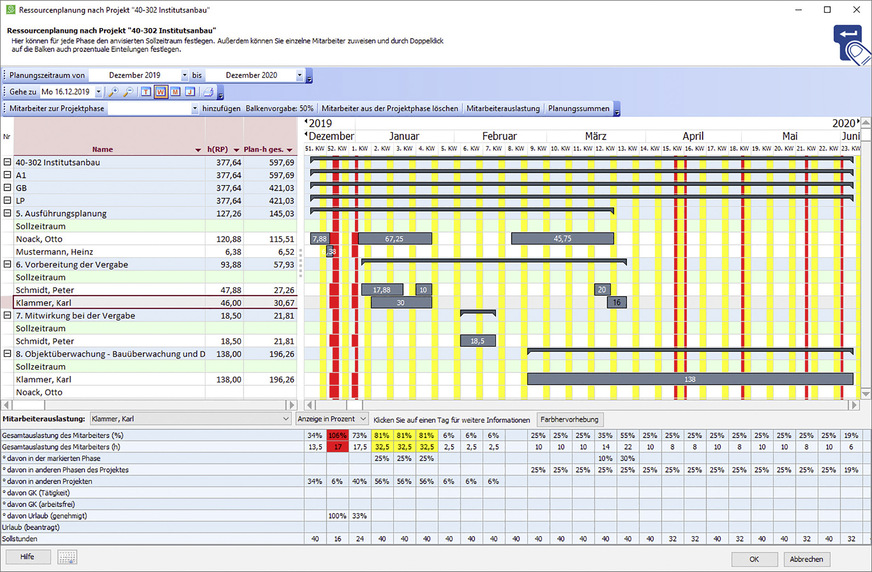The width and height of the screenshot is (872, 572).
Task: Collapse the 5. Ausführungsplanung phase
Action: (x=7, y=213)
